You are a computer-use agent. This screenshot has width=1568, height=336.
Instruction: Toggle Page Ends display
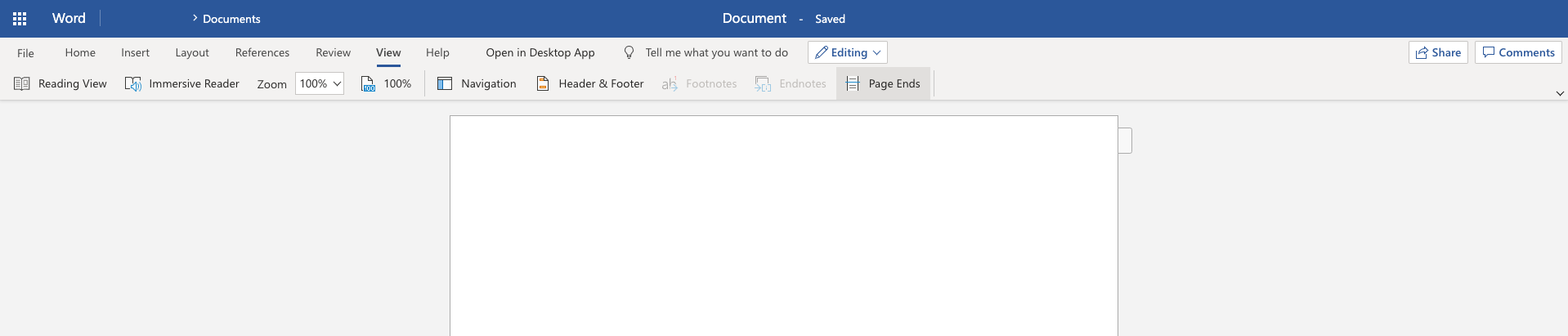coord(883,83)
